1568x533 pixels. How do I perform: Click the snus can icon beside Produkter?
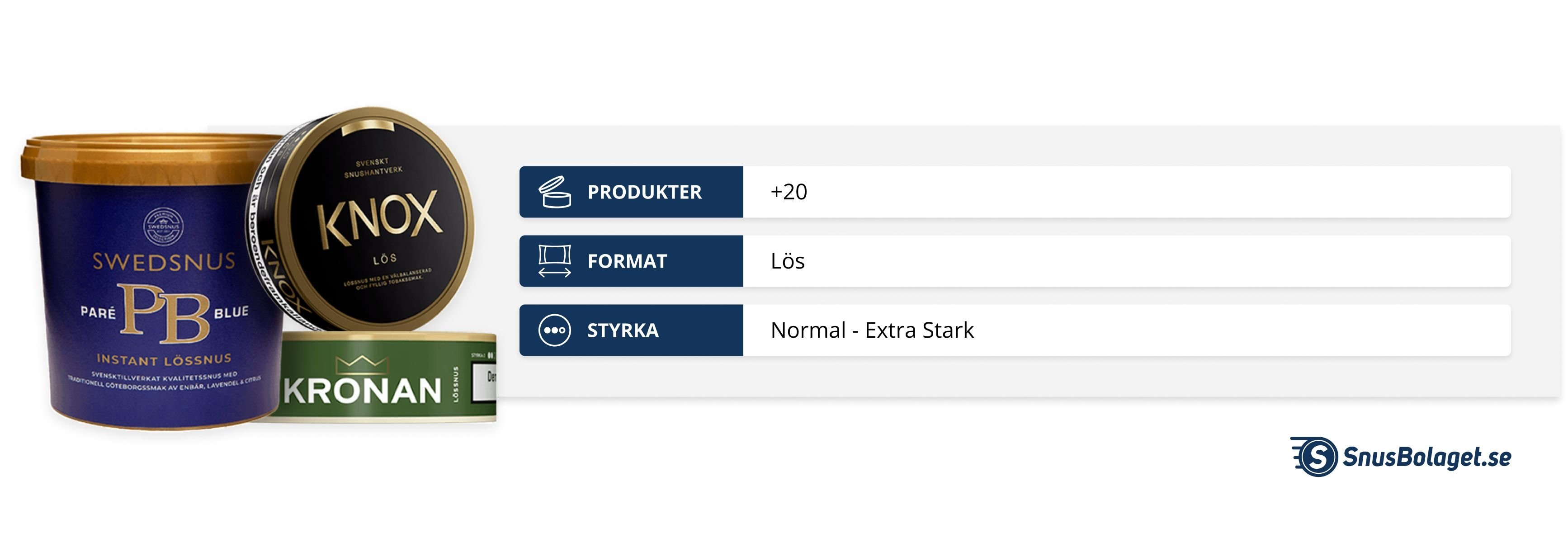pyautogui.click(x=554, y=192)
